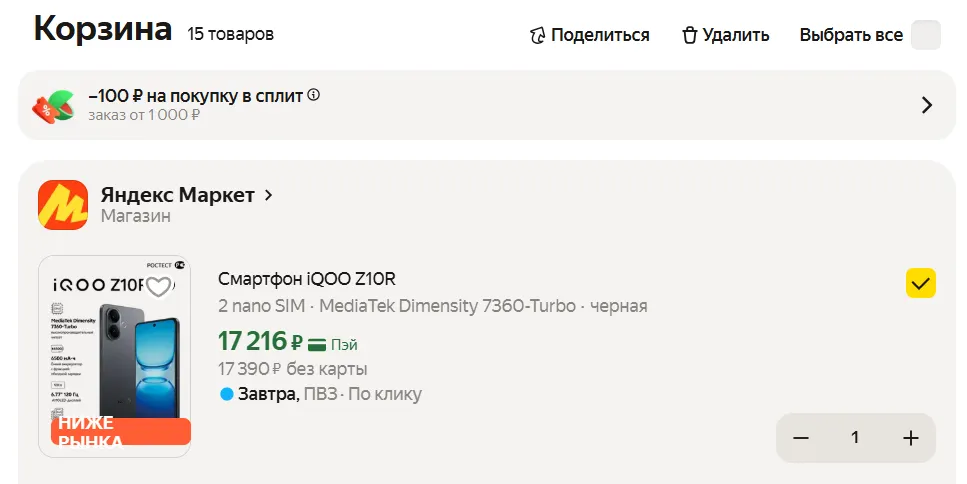The height and width of the screenshot is (484, 967).
Task: Click the share arrow icon
Action: coord(538,36)
